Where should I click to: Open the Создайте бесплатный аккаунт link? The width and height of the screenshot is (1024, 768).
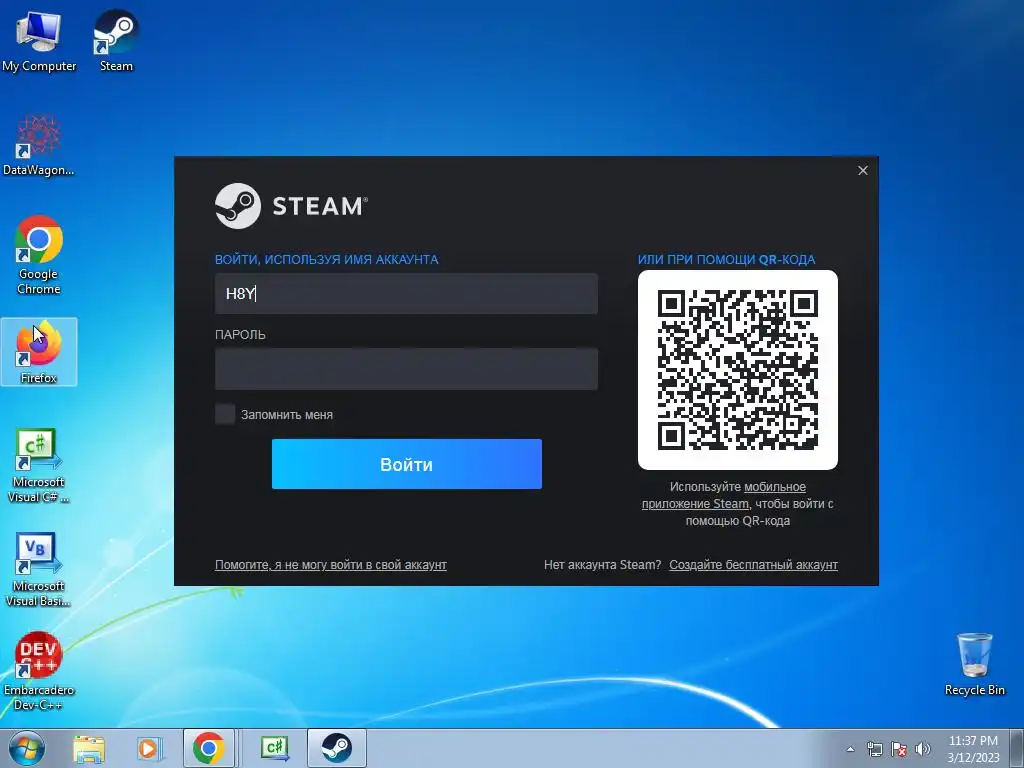[x=753, y=565]
